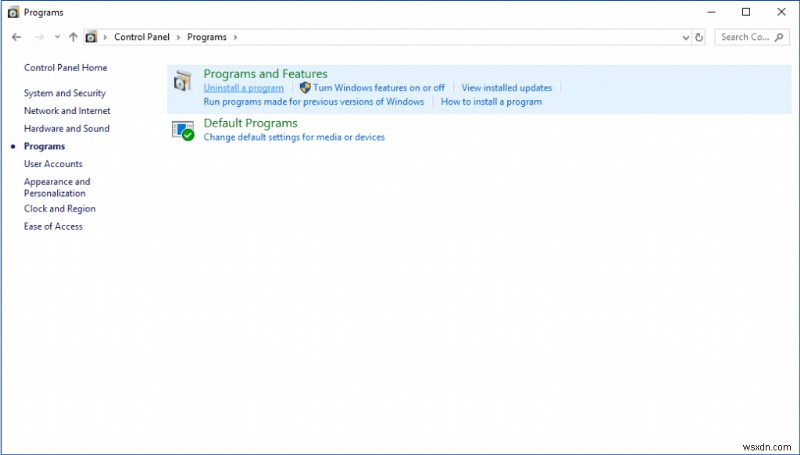Expand chevron after Control Panel breadcrumb
The image size is (800, 455).
click(179, 37)
